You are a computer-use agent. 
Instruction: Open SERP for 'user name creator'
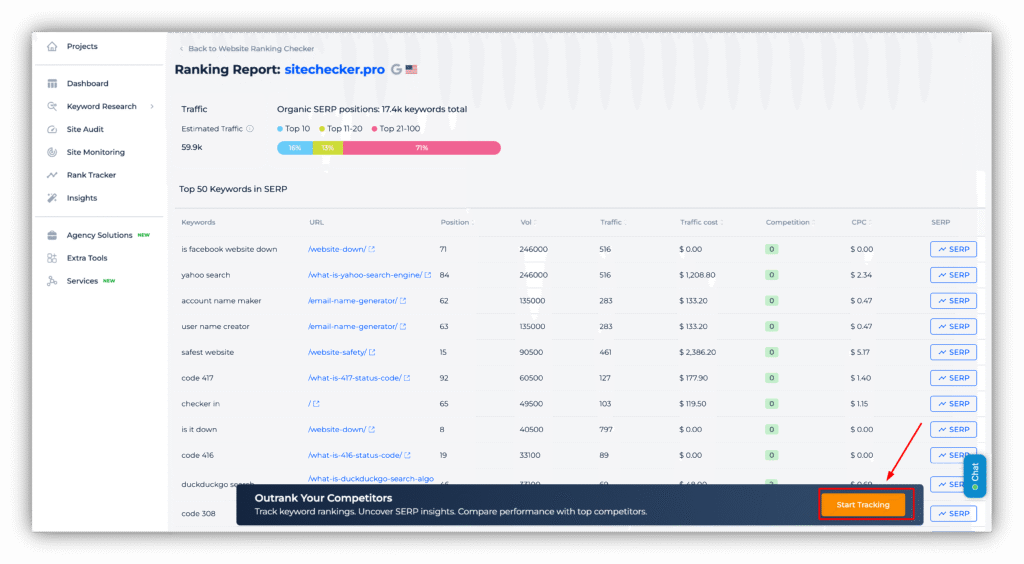pos(953,326)
